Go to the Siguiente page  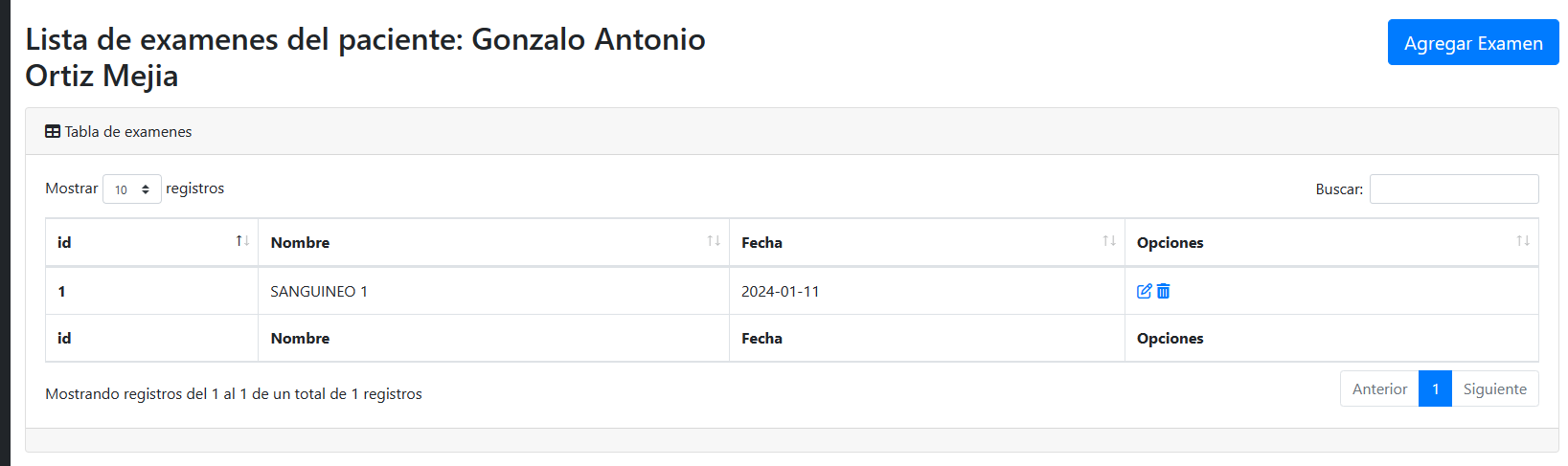[x=1495, y=388]
